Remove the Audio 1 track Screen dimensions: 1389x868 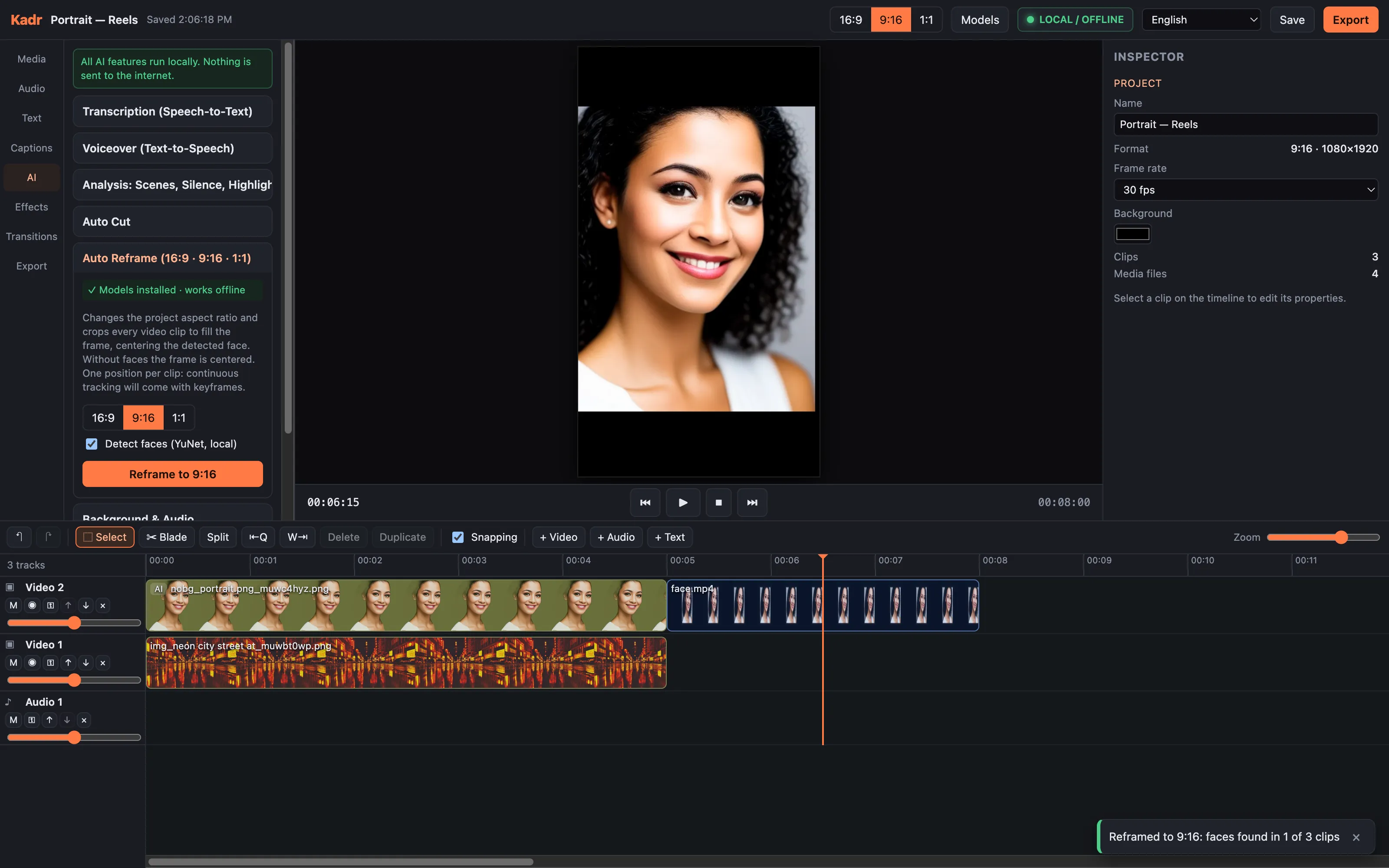84,720
